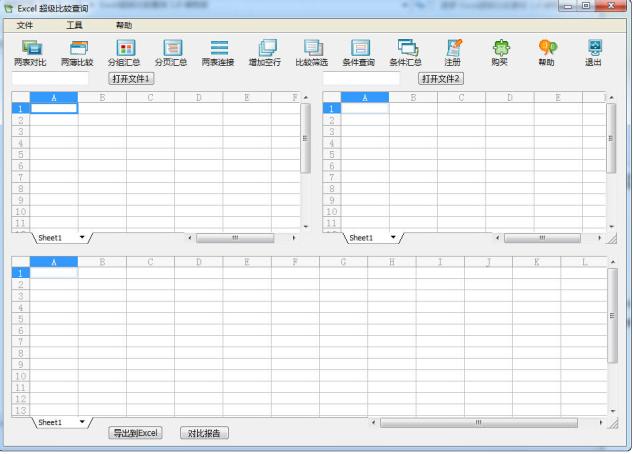Screen dimensions: 633x454
Task: Click the 打开文件1 button
Action: 131,79
